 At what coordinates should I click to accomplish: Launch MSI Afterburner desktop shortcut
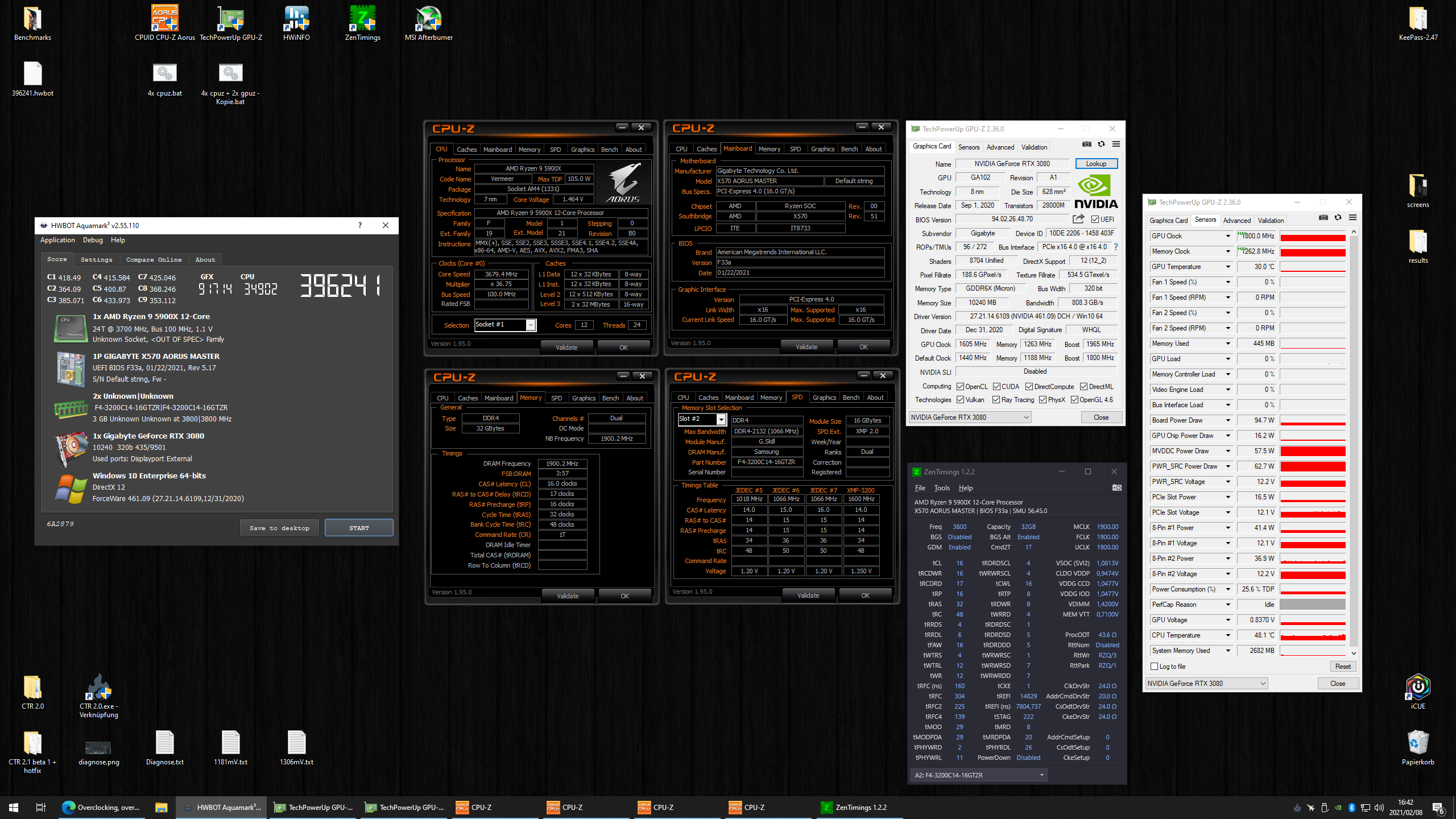tap(429, 23)
